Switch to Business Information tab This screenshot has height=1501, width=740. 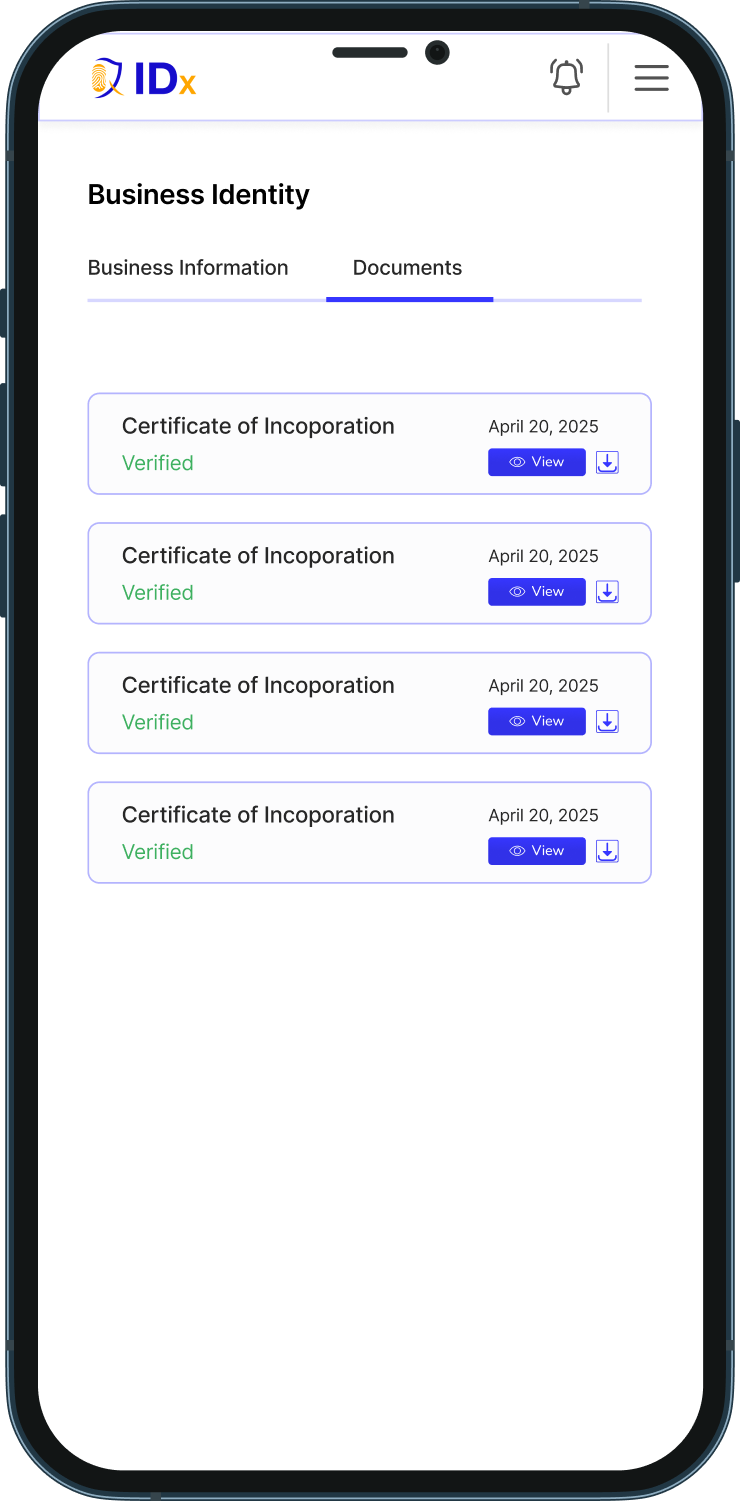pos(188,268)
